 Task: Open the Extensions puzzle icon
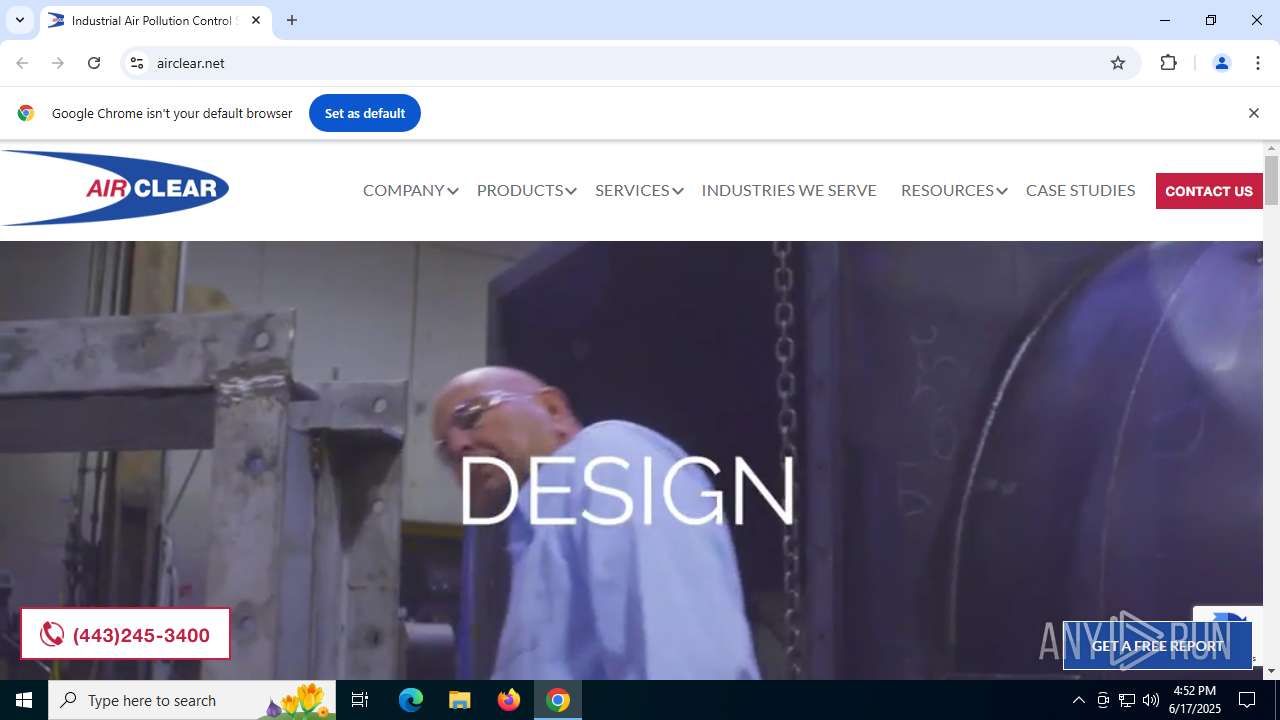1169,63
